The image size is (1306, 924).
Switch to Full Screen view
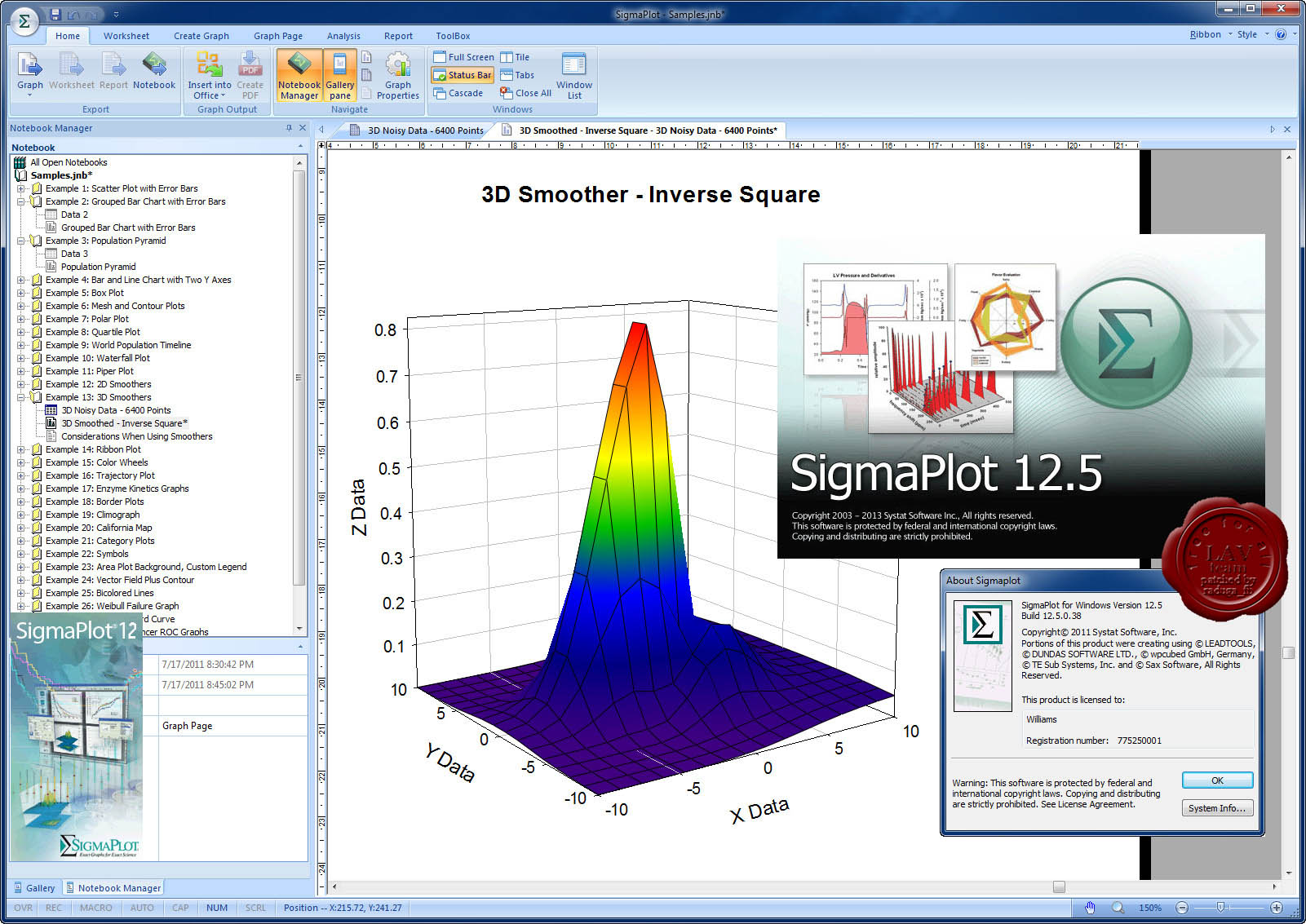463,57
